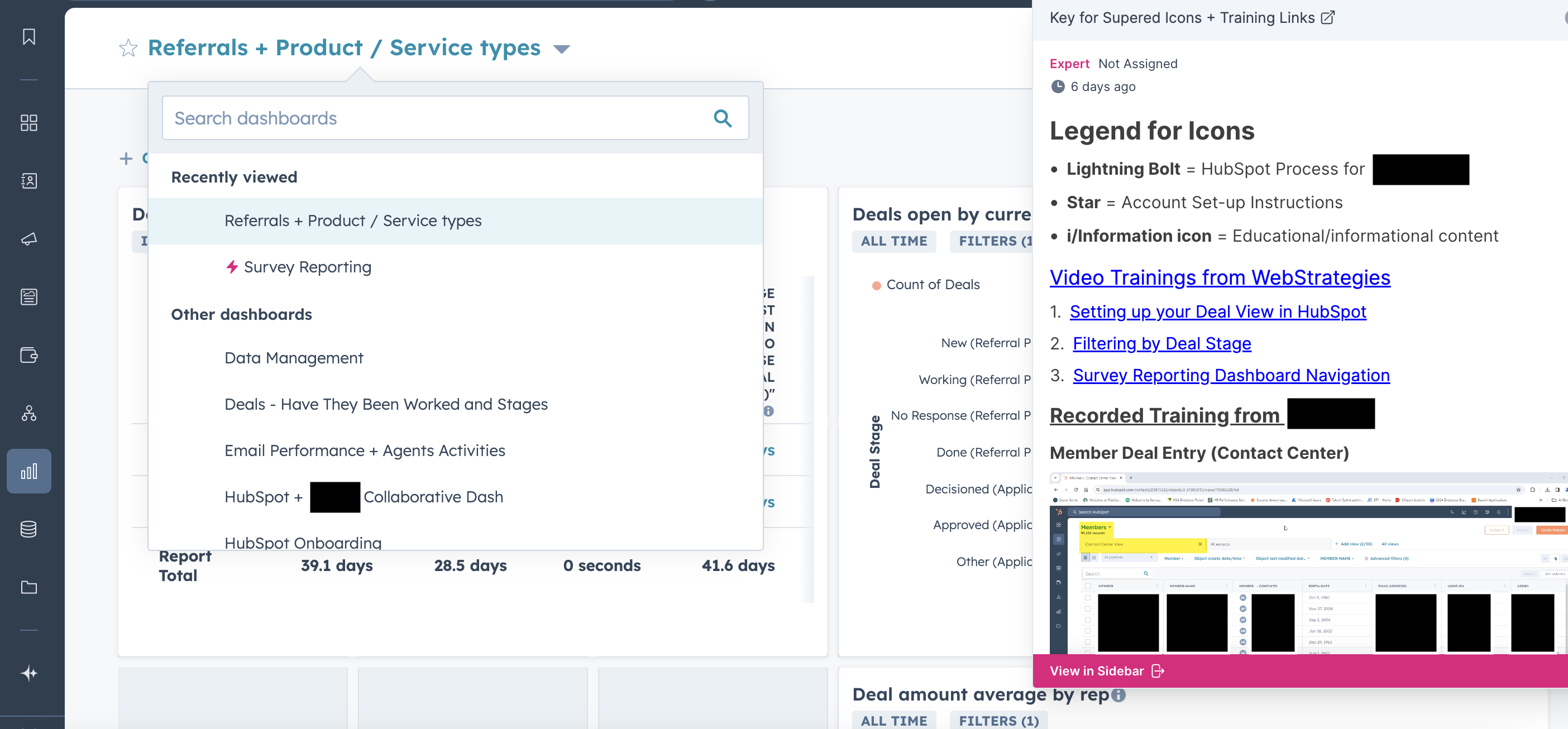Viewport: 1568px width, 729px height.
Task: Open the bookmarks icon in left sidebar
Action: click(28, 36)
